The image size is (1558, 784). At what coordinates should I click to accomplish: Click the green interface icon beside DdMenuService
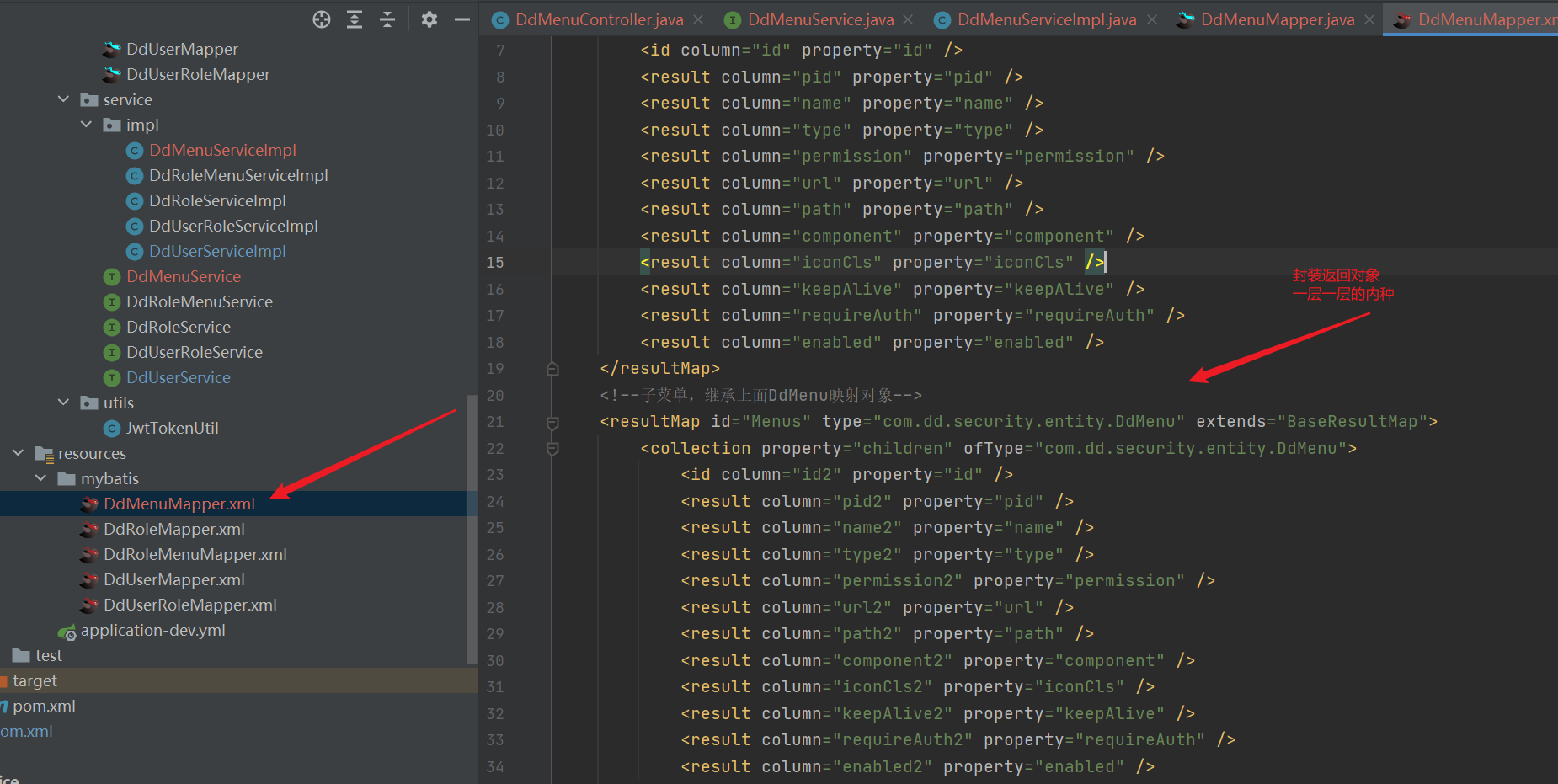pos(112,276)
